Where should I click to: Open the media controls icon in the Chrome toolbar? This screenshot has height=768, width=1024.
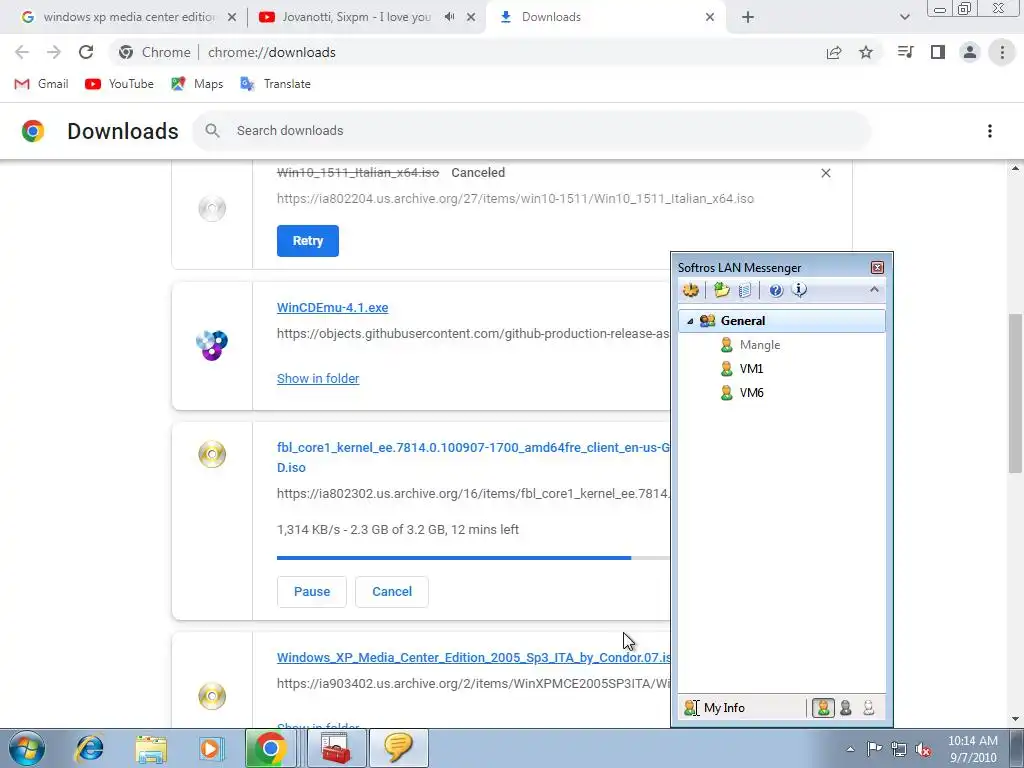(x=905, y=52)
